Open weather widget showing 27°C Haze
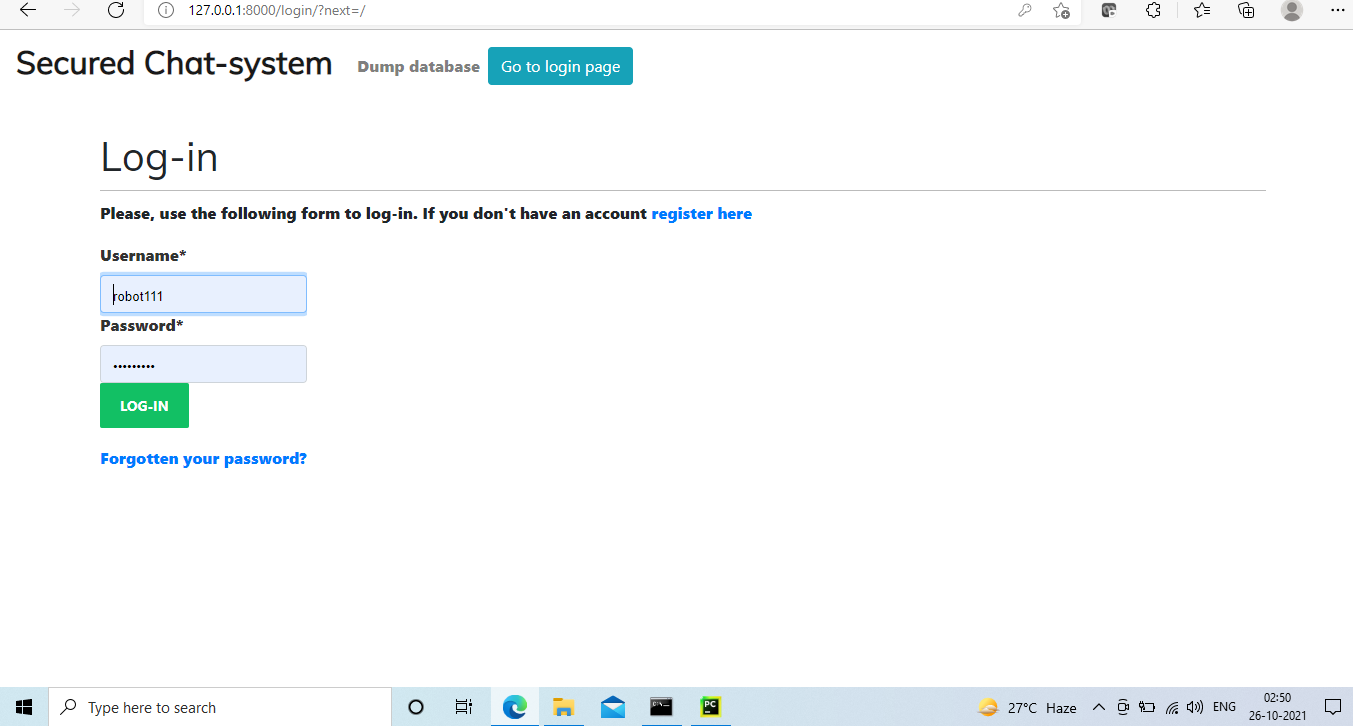The width and height of the screenshot is (1353, 726). pyautogui.click(x=1027, y=707)
